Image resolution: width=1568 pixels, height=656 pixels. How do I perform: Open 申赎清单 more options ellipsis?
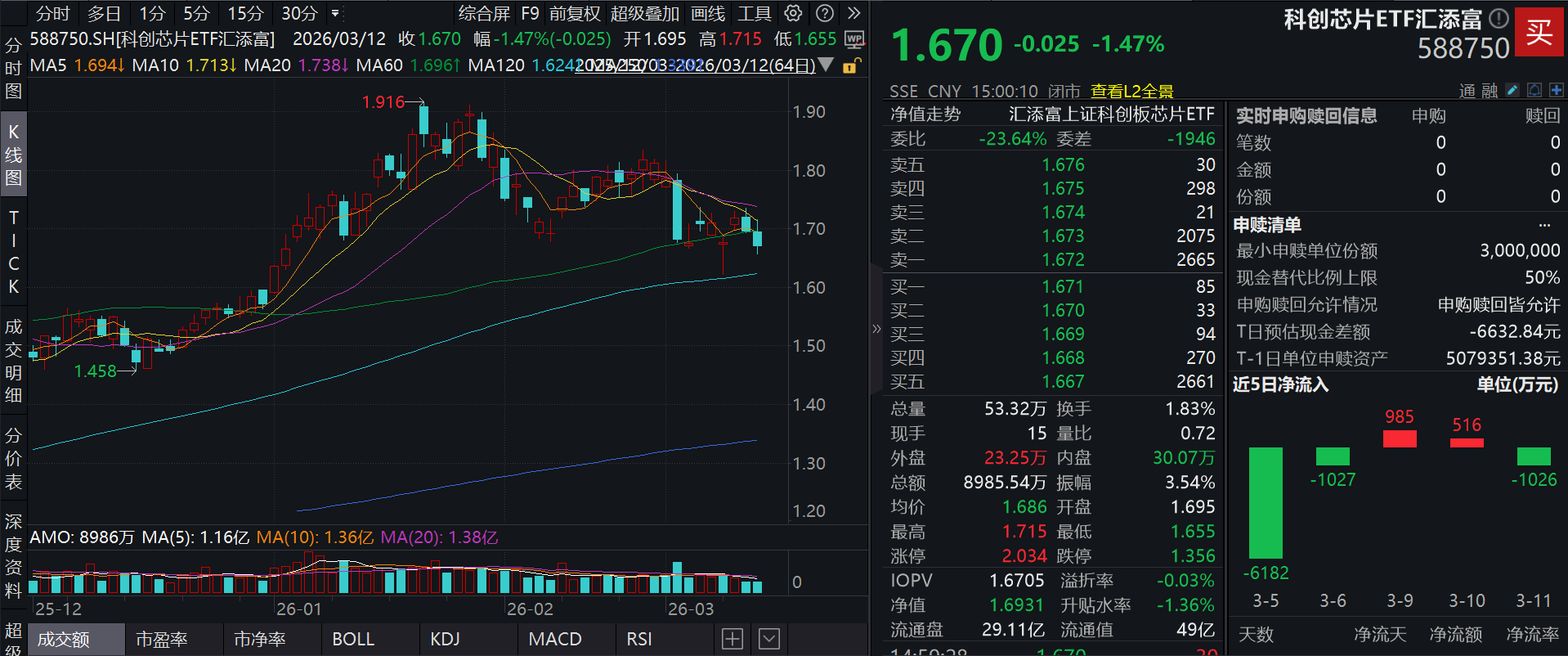coord(1544,225)
